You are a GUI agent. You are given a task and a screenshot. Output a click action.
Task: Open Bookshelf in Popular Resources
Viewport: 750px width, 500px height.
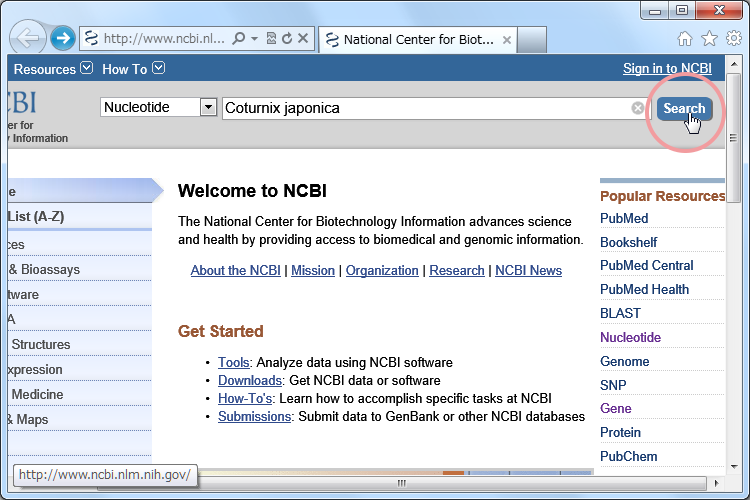[x=629, y=242]
